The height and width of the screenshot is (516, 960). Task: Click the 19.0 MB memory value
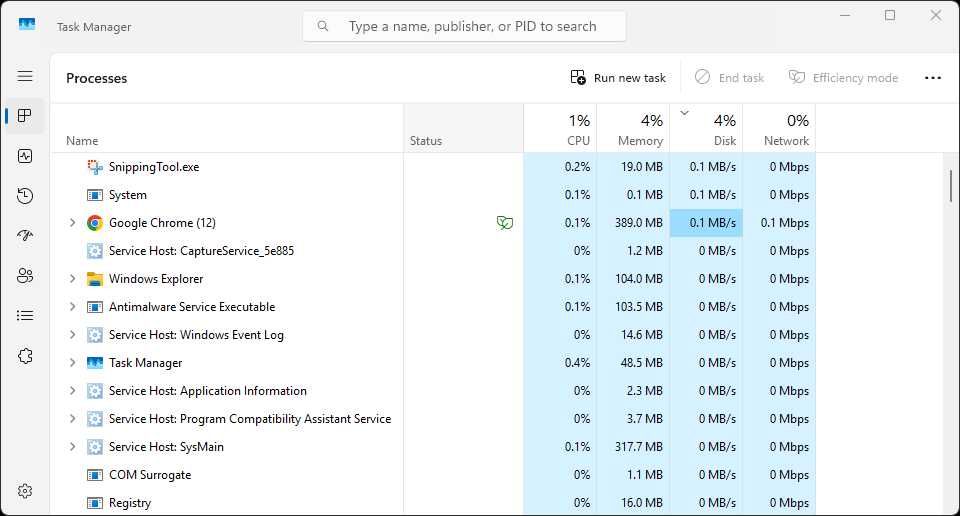pos(642,166)
